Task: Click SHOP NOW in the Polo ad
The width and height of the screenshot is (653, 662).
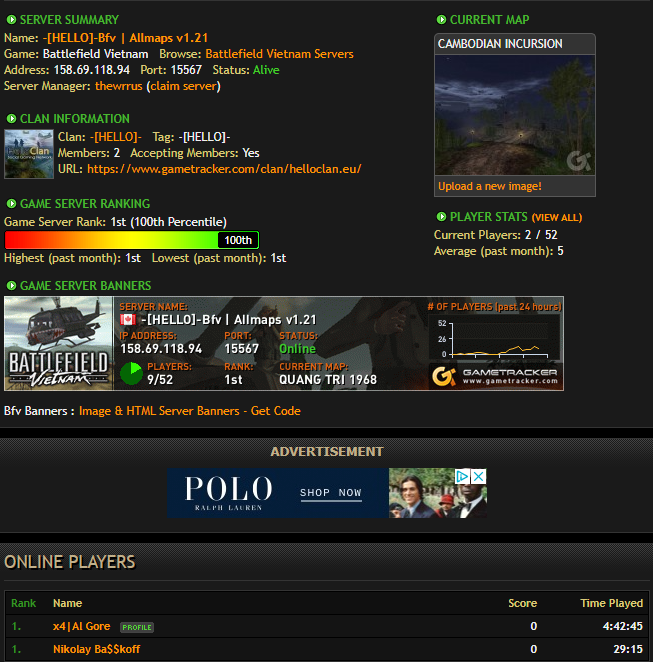Action: pyautogui.click(x=331, y=493)
